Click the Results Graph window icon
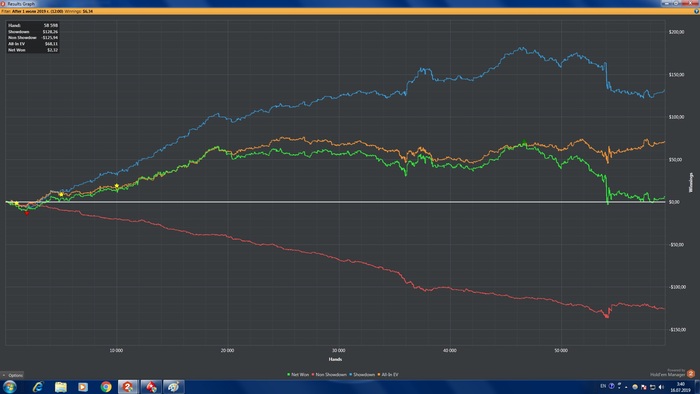This screenshot has height=394, width=700. tap(3, 3)
